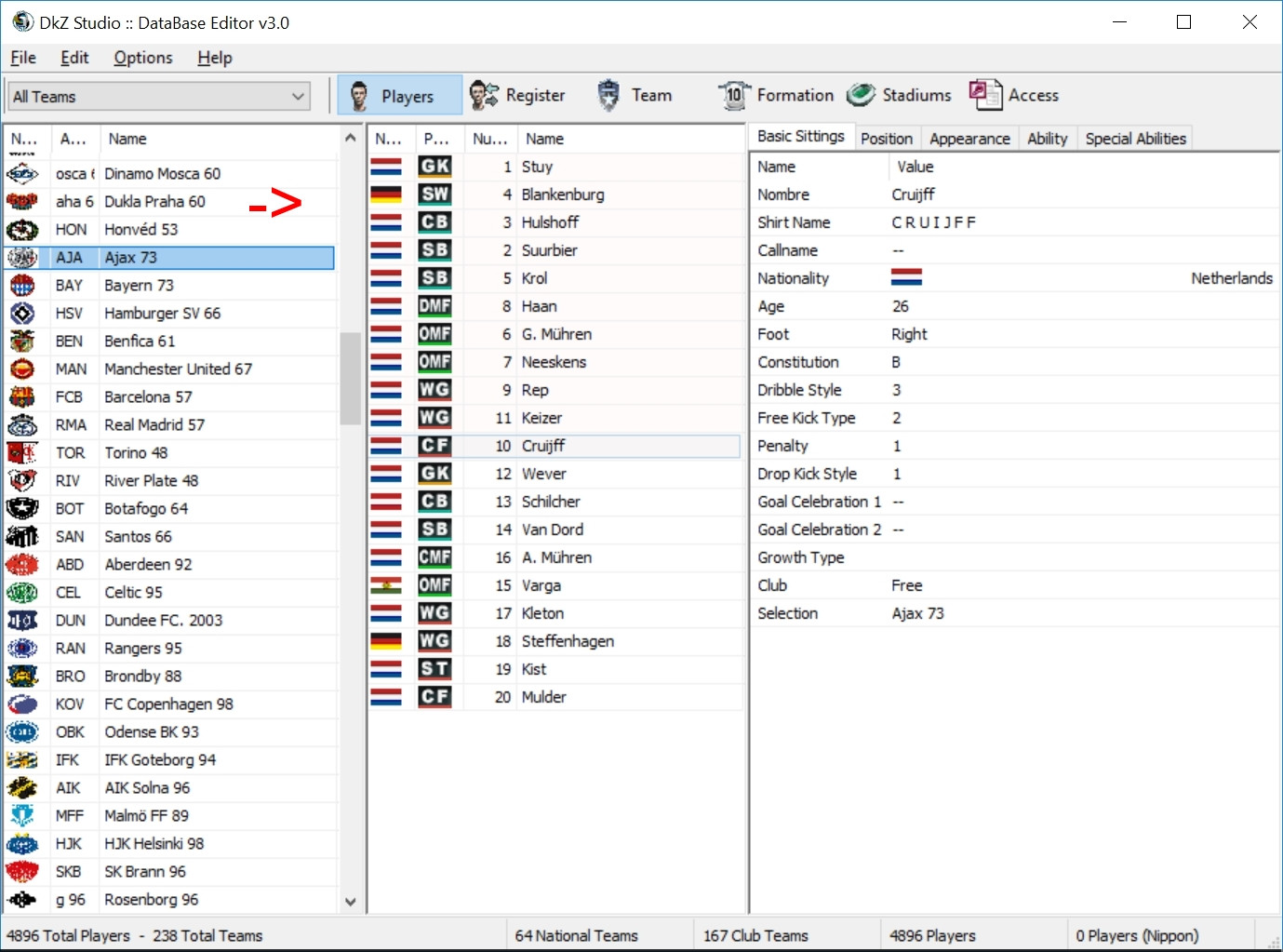Click the Hamburger SV 66 crest icon
Viewport: 1283px width, 952px height.
(x=22, y=314)
